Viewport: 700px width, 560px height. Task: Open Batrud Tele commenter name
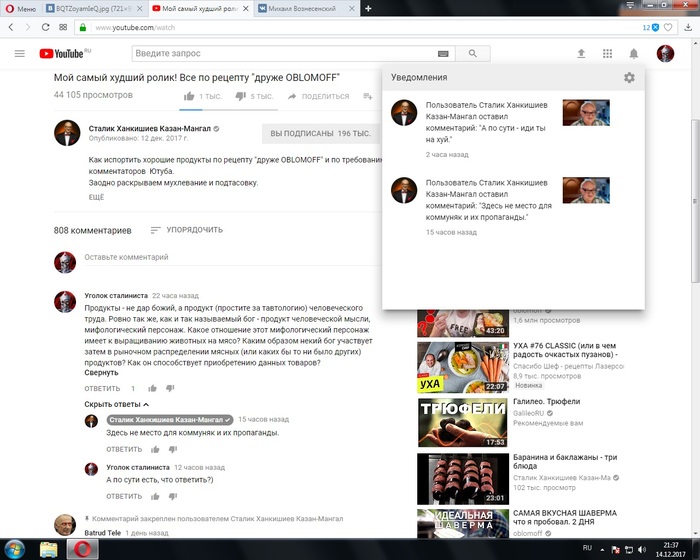(x=103, y=533)
